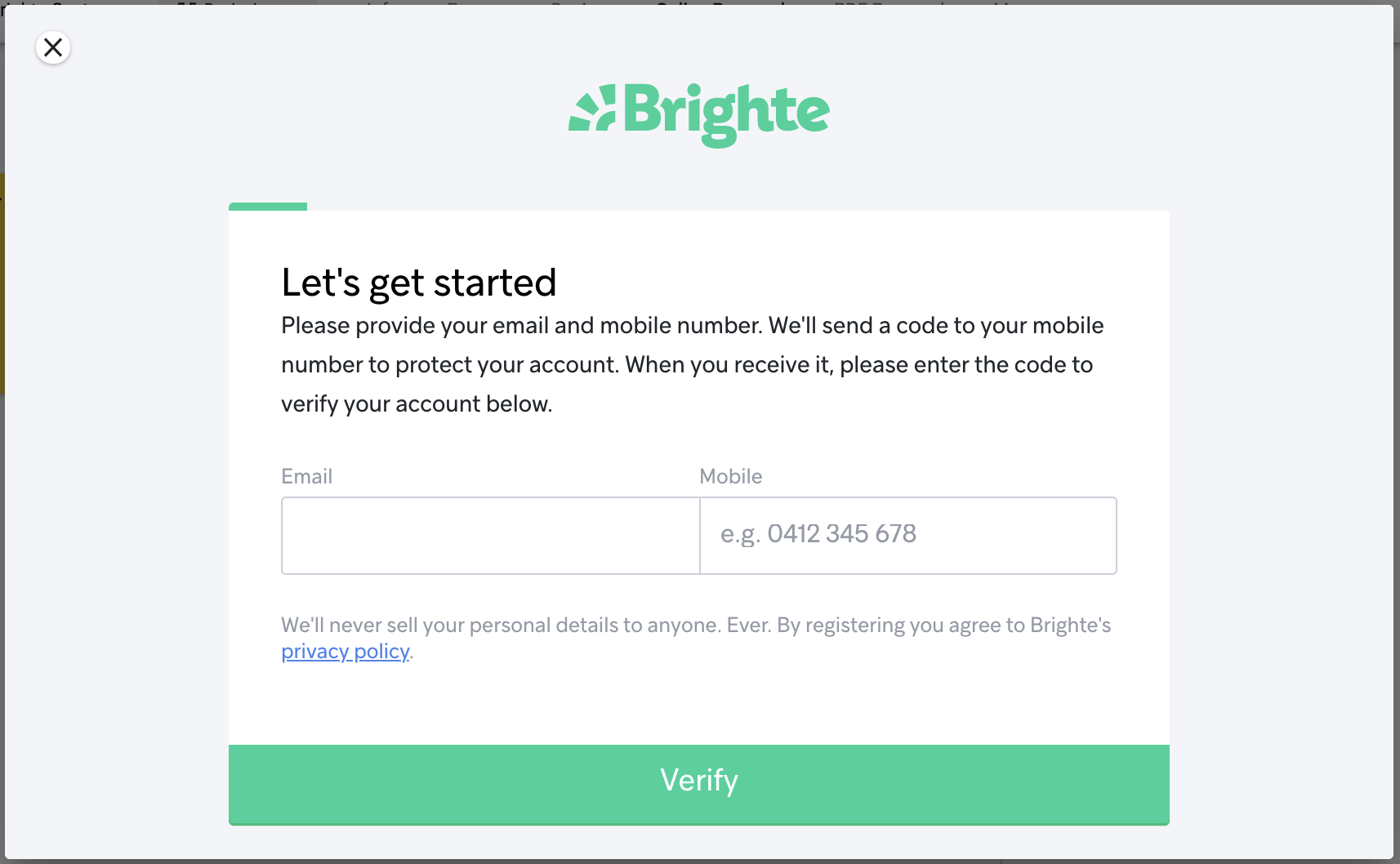Click the Brighte sunburst logo icon

point(592,108)
